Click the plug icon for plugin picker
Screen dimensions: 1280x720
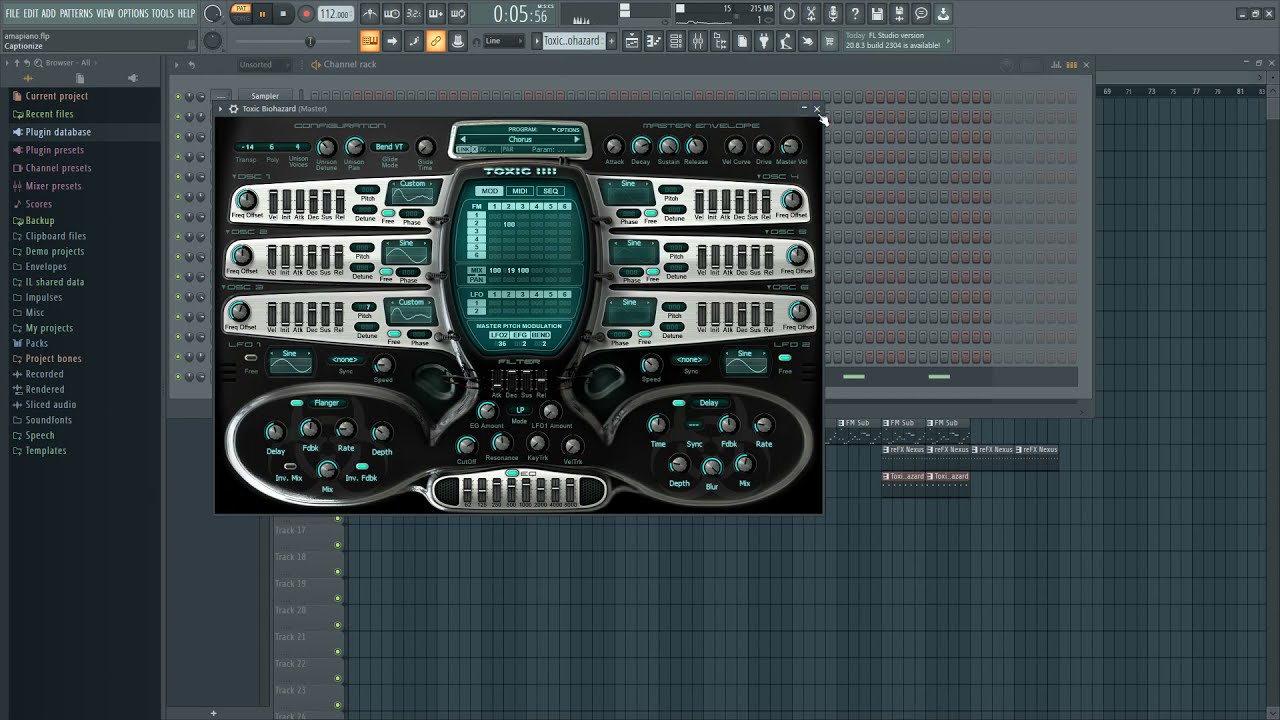click(764, 41)
